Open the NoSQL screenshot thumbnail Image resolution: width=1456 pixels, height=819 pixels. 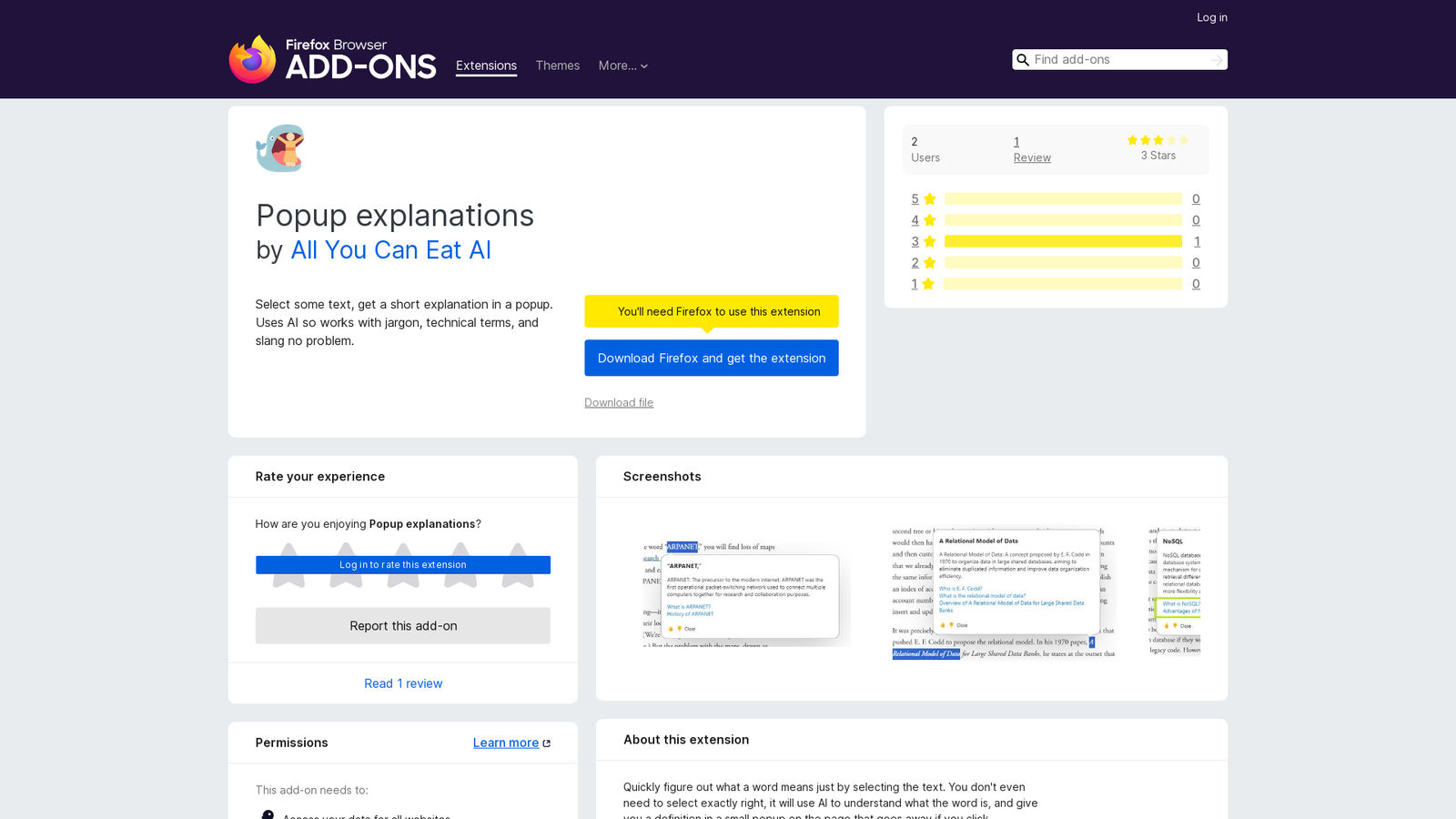pyautogui.click(x=1174, y=592)
